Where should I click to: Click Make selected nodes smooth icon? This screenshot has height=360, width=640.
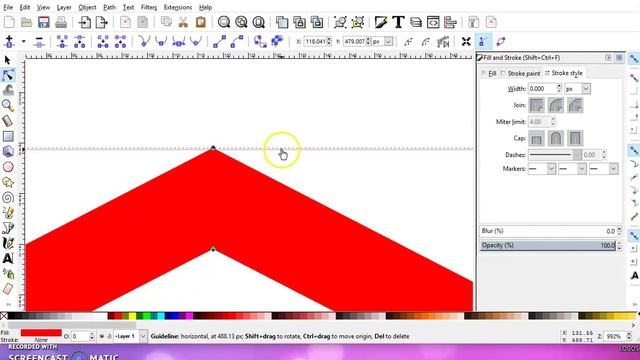click(161, 41)
